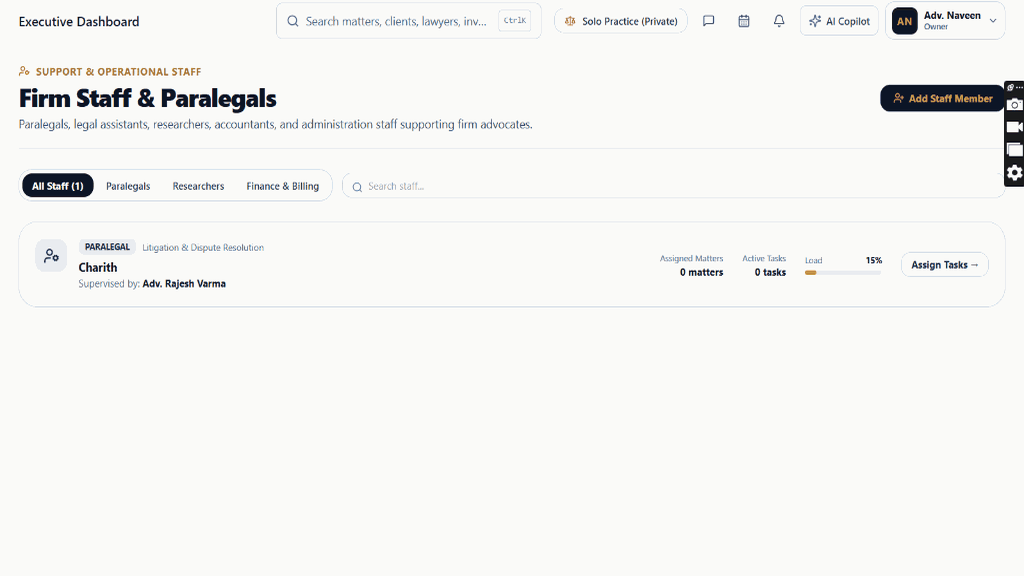Viewport: 1024px width, 576px height.
Task: Click the gallery side panel icon
Action: point(1014,150)
